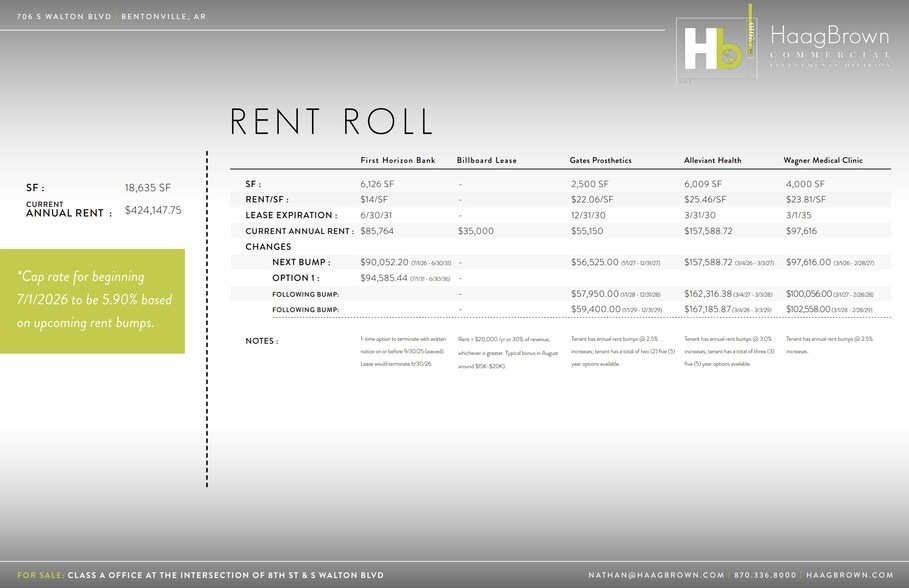Viewport: 909px width, 588px height.
Task: Select the '$23.81/SF' rent value
Action: 806,199
